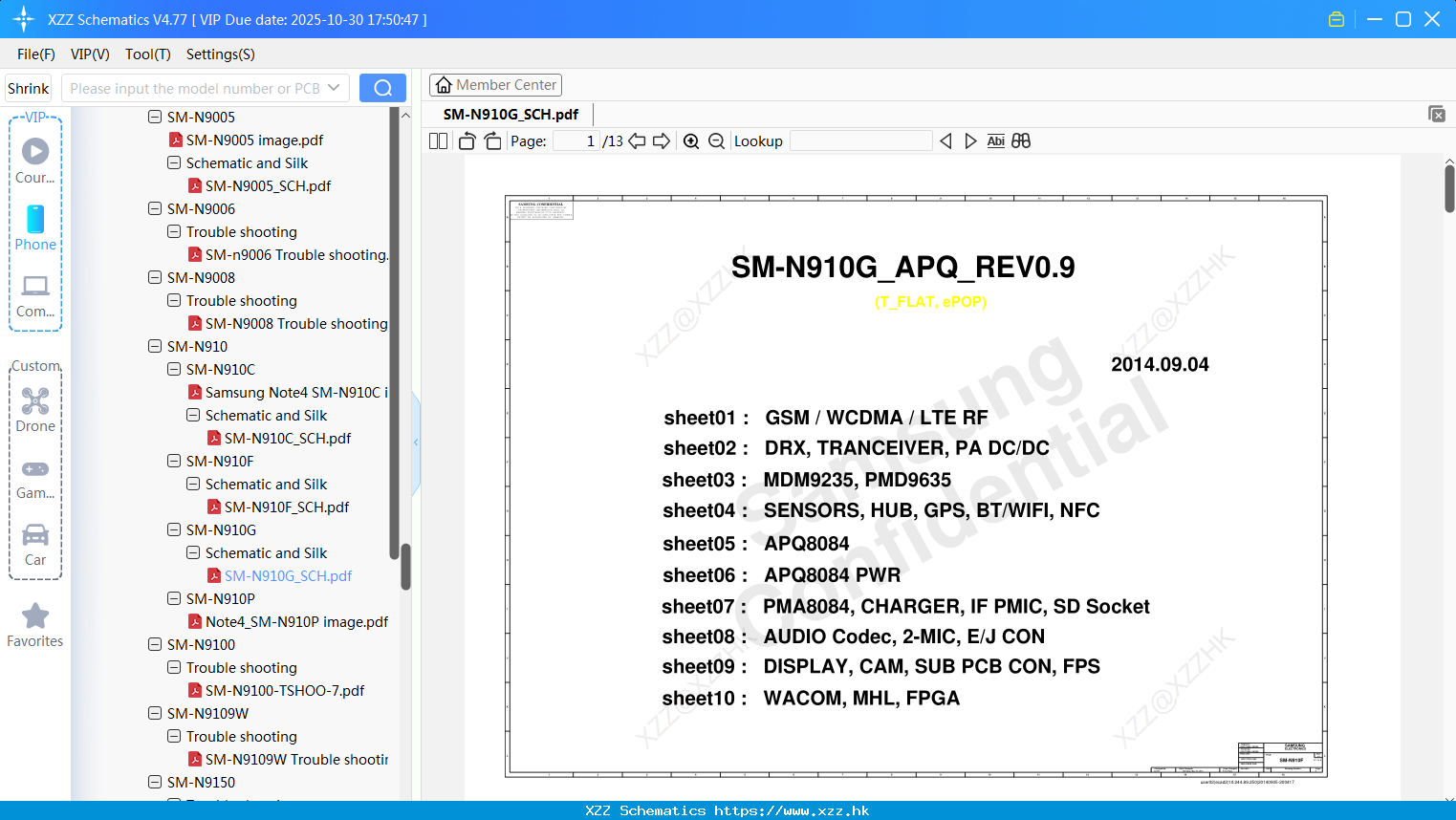
Task: Collapse the SM-N910C tree node
Action: click(x=174, y=369)
